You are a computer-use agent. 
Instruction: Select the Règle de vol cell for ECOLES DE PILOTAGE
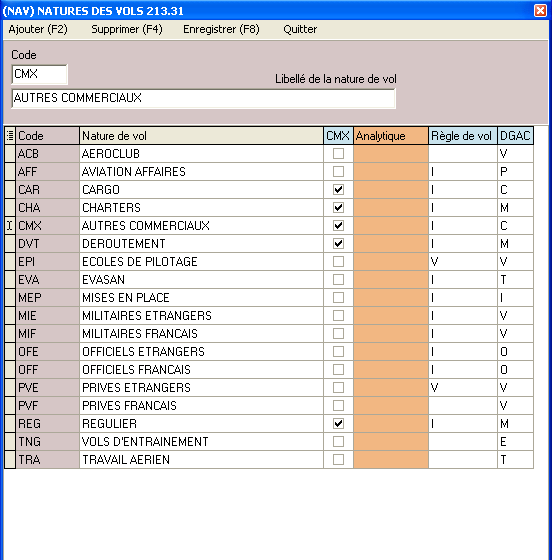[x=463, y=261]
